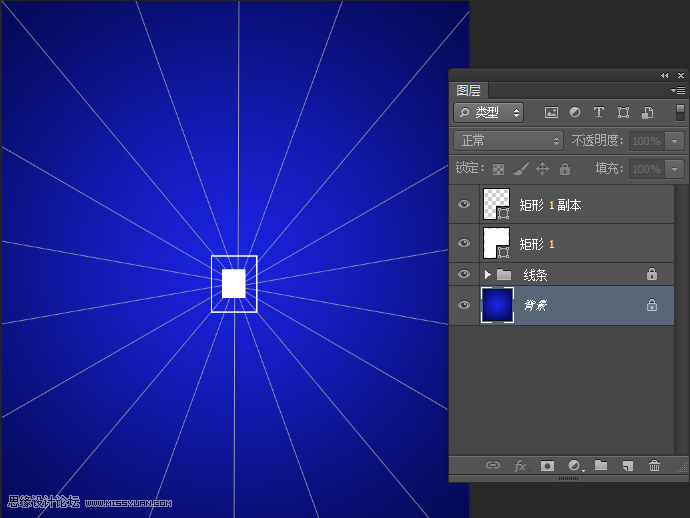The width and height of the screenshot is (690, 518).
Task: Collapse the panel with double arrows
Action: coord(664,76)
